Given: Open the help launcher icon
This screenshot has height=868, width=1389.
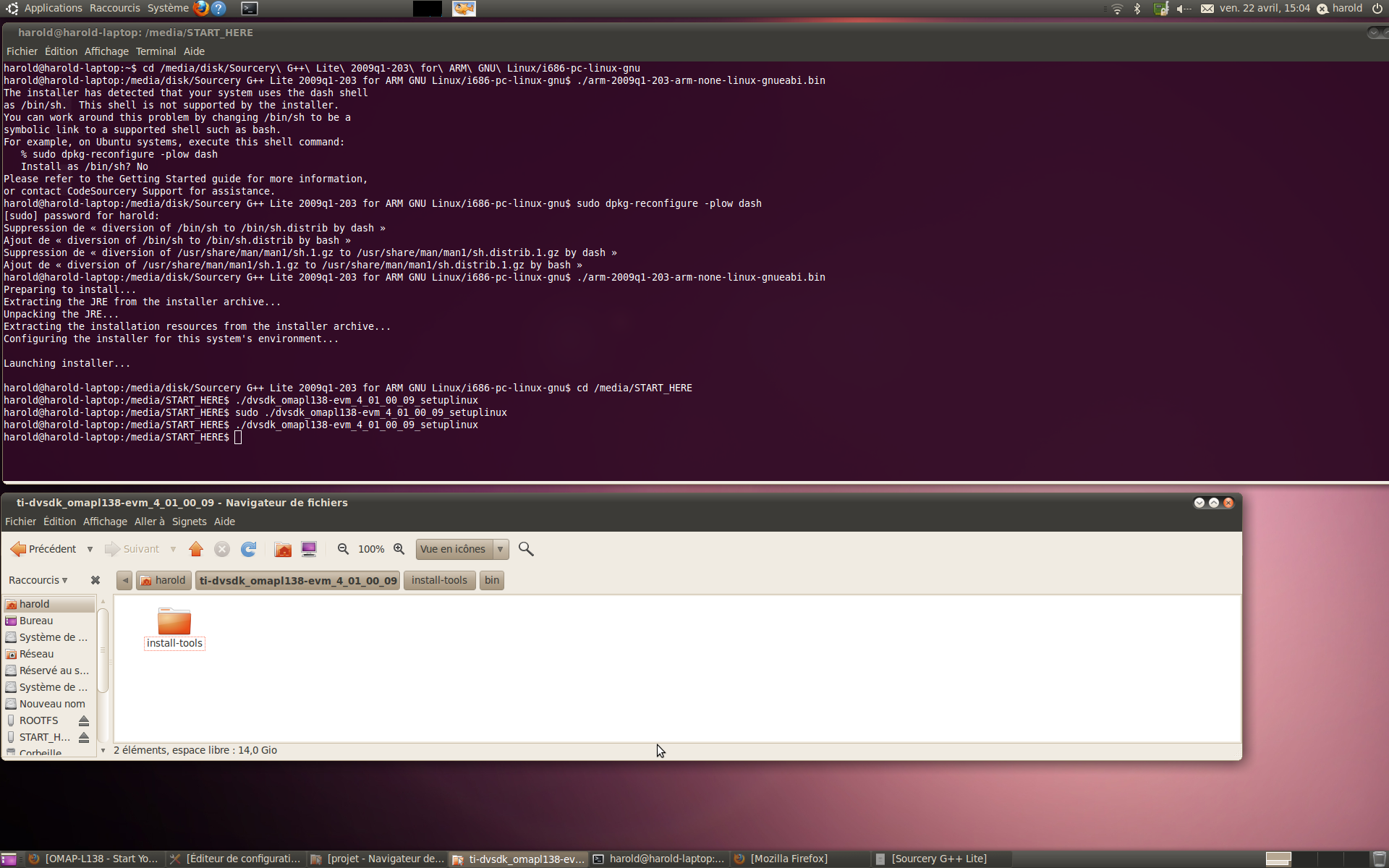Looking at the screenshot, I should tap(218, 8).
